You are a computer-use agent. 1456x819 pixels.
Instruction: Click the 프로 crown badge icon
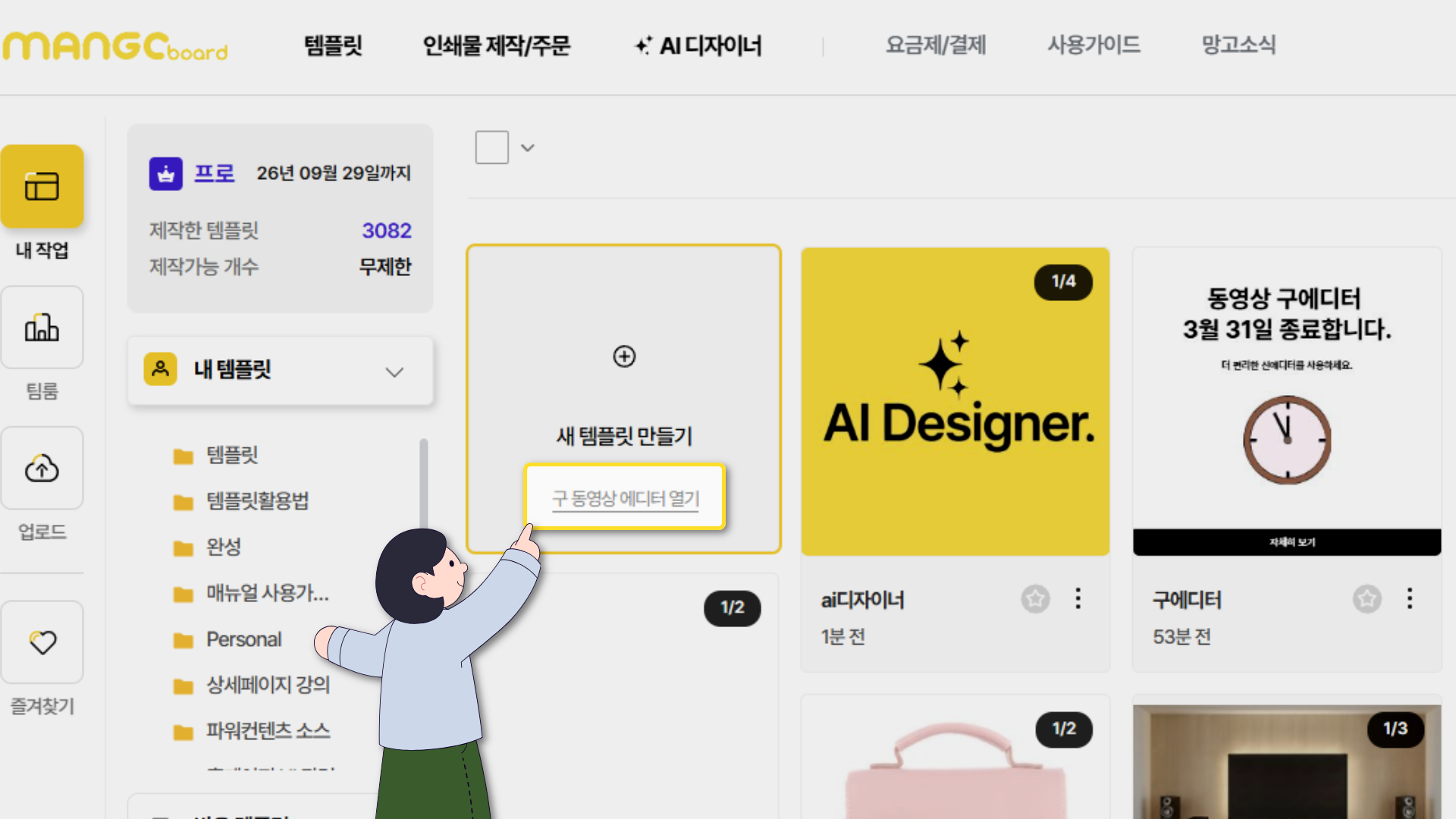(165, 174)
